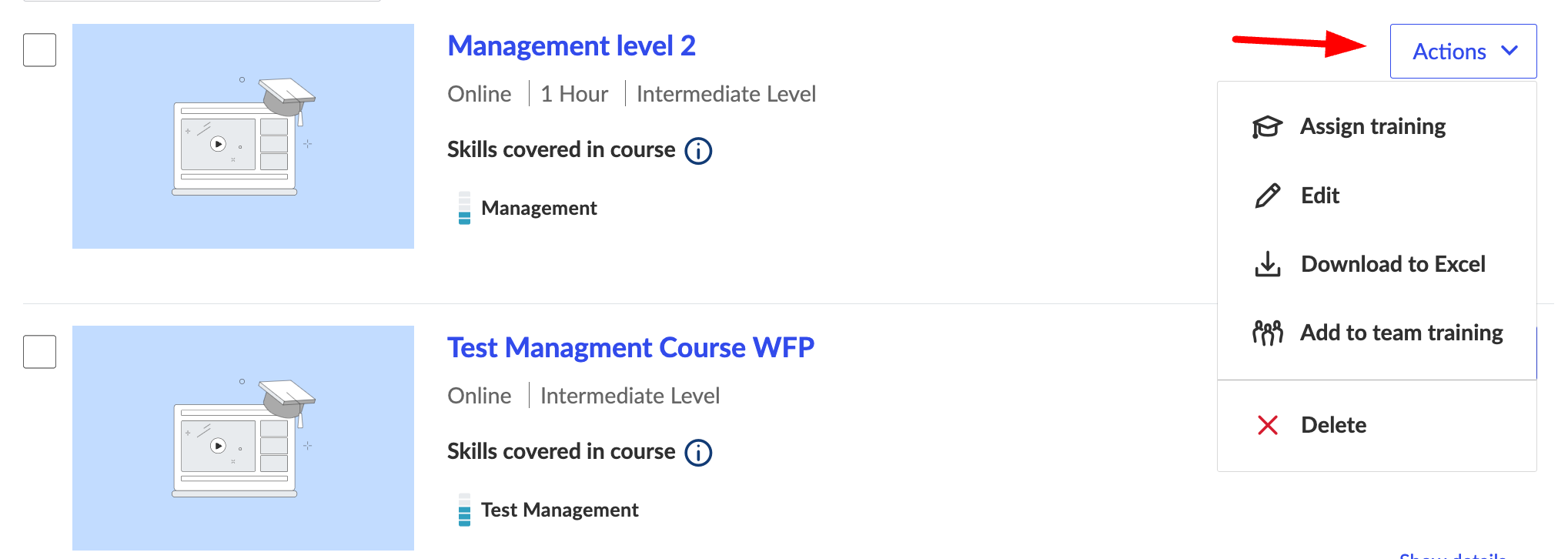Tick the Test Managment Course WFP checkbox
Image resolution: width=1568 pixels, height=559 pixels.
40,352
